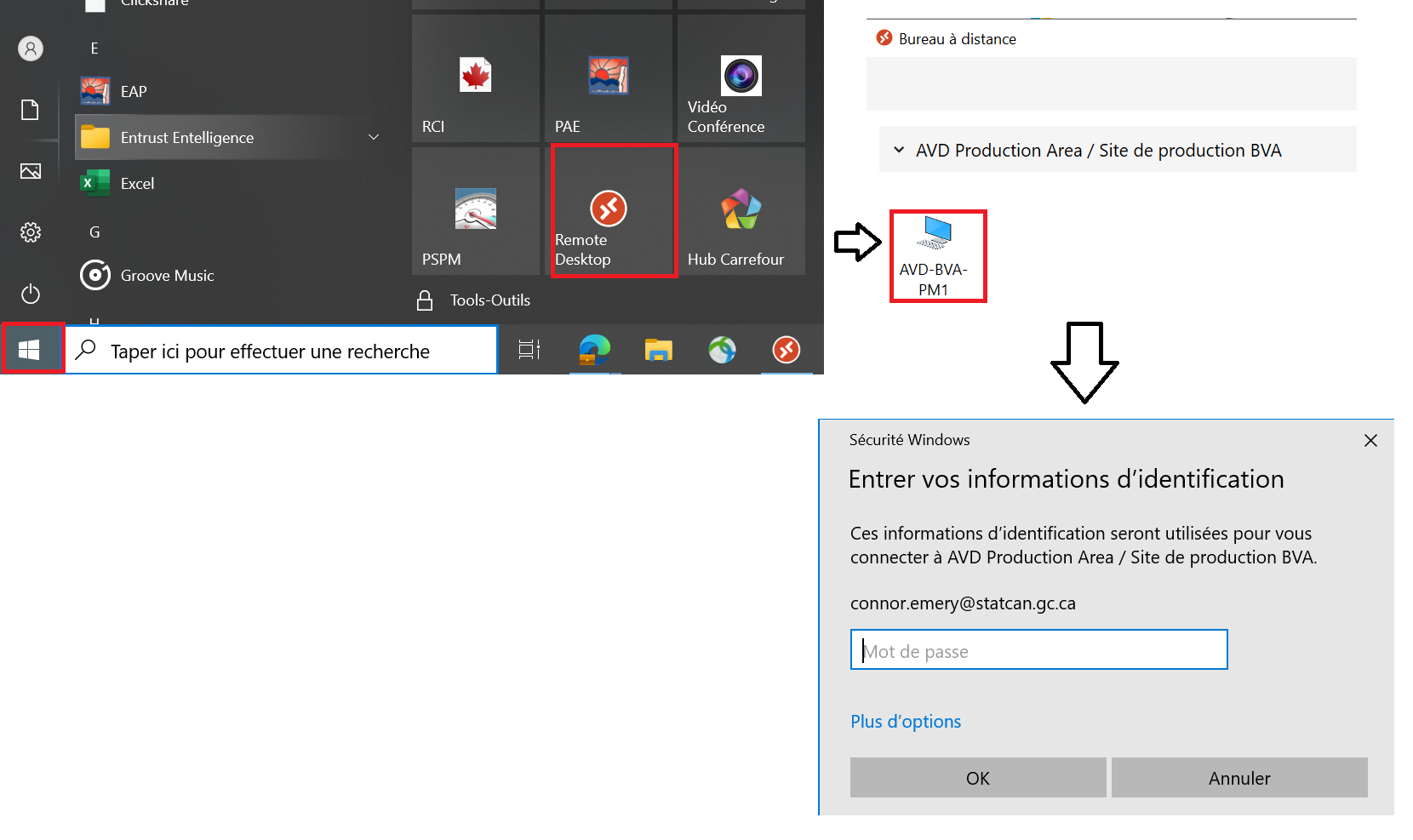Open the AVD-BVA-PM1 desktop resource
Screen dimensions: 1413x840
937,256
